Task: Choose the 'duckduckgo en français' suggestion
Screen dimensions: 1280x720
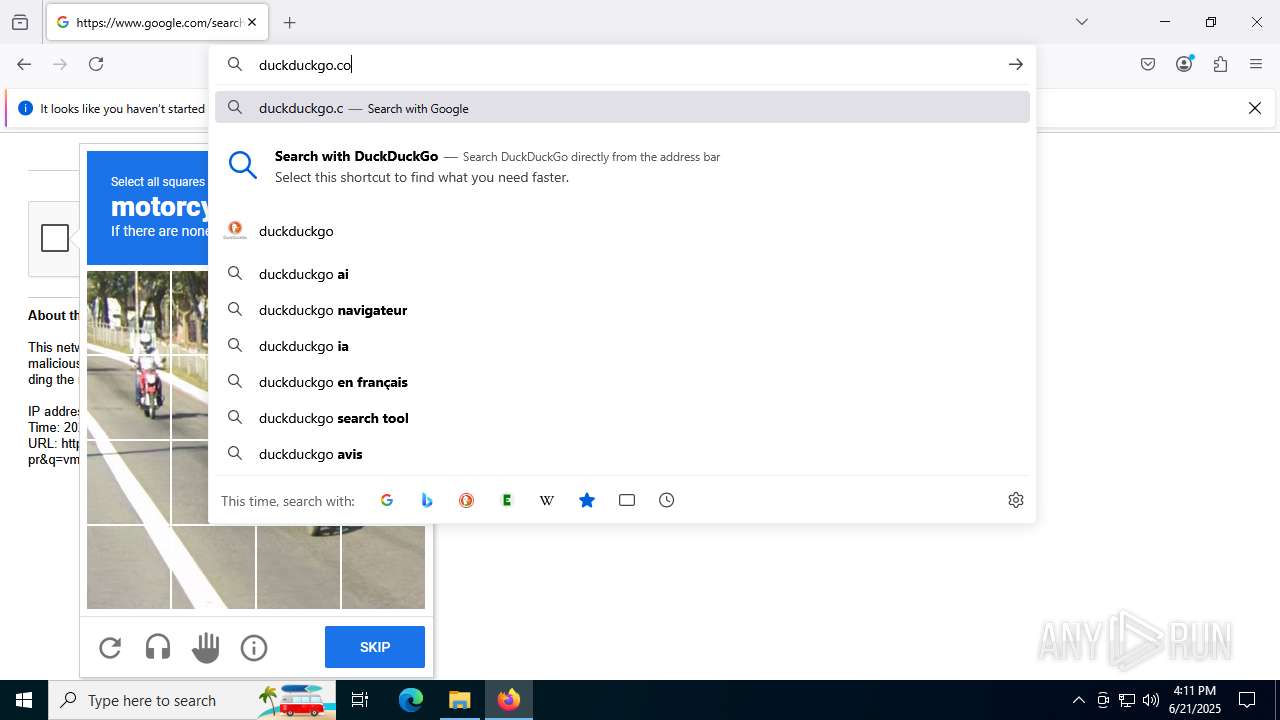Action: [x=622, y=382]
